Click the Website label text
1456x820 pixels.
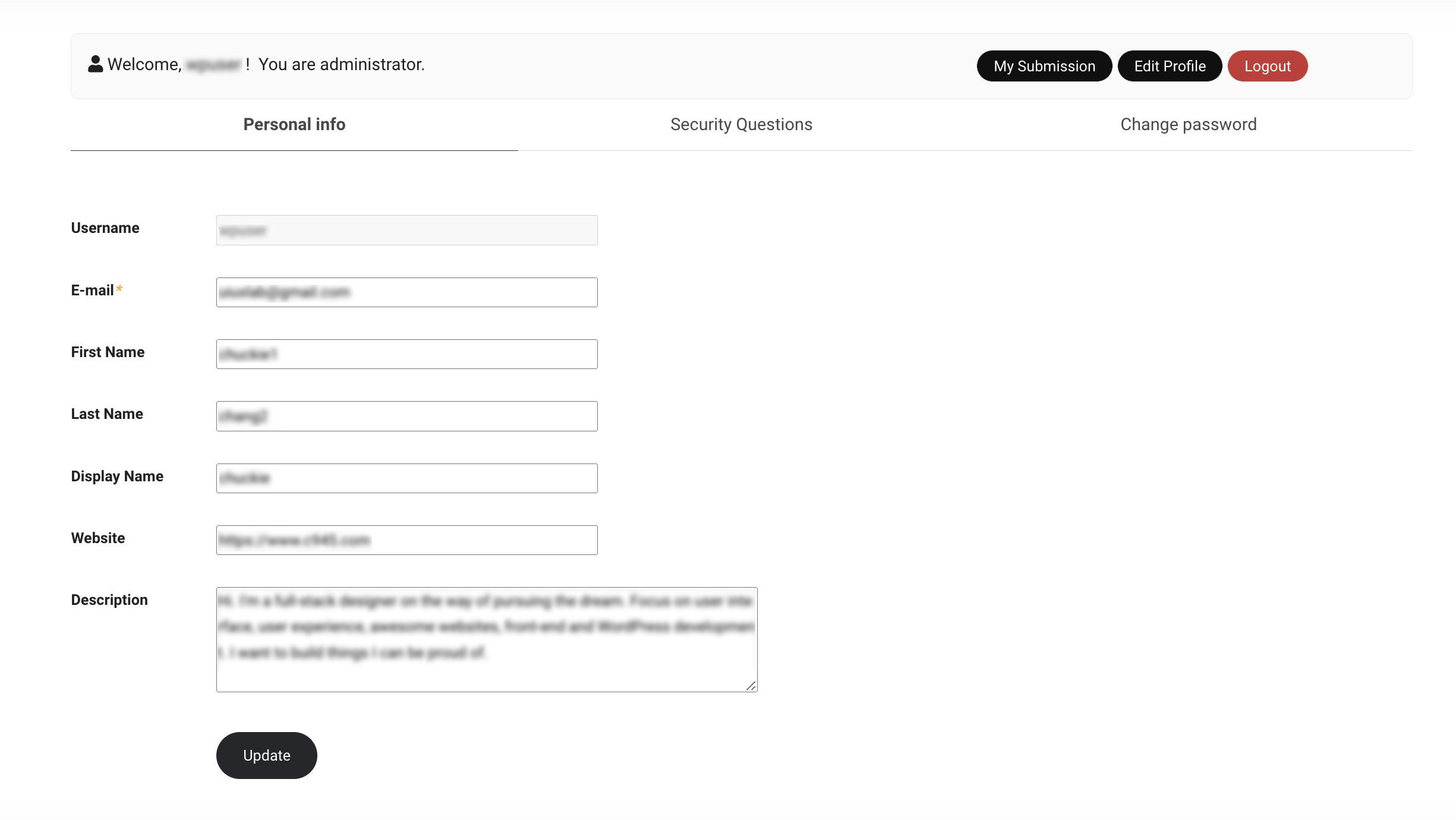[98, 538]
